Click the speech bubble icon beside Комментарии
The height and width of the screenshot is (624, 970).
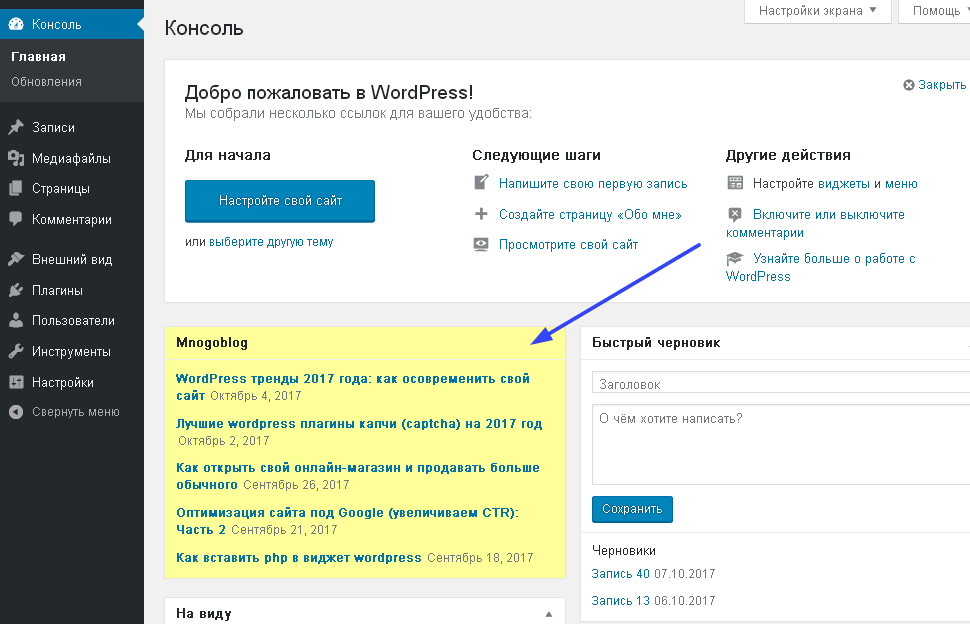[16, 219]
